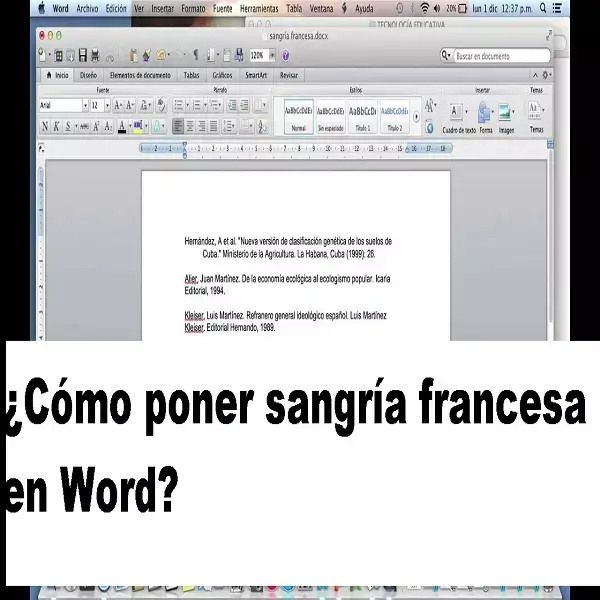
Task: Align text left
Action: pos(178,126)
